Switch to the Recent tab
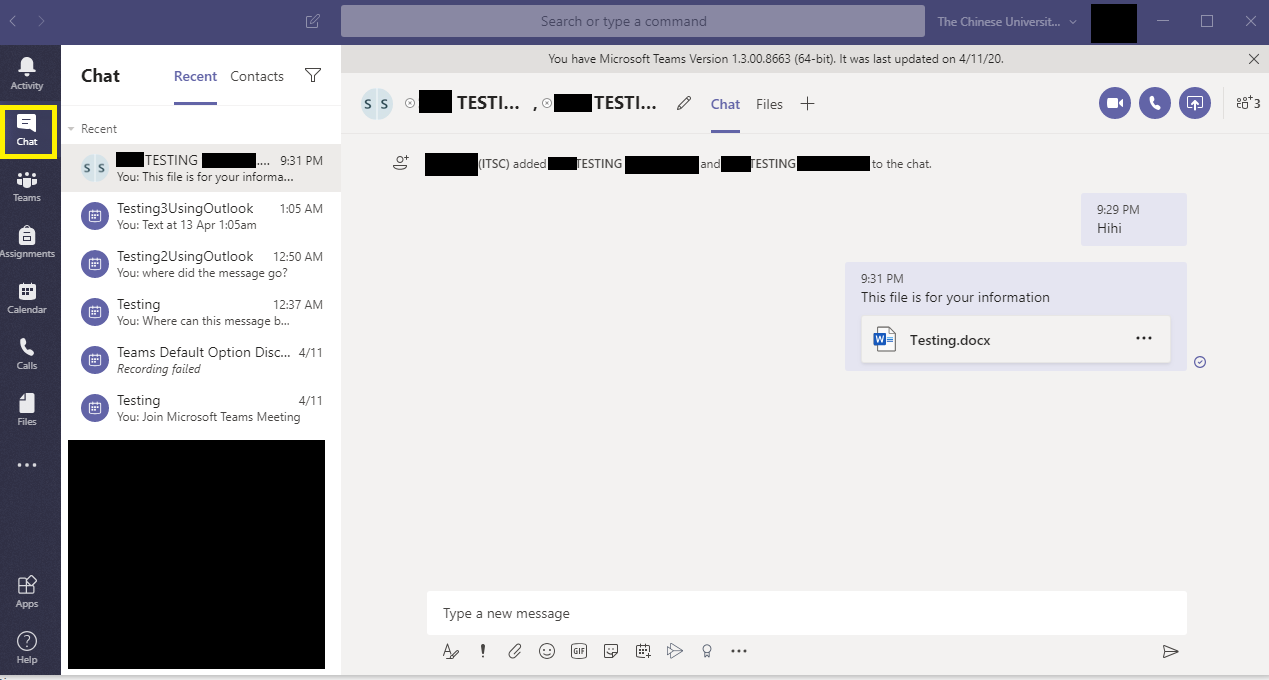The height and width of the screenshot is (680, 1269). tap(195, 76)
